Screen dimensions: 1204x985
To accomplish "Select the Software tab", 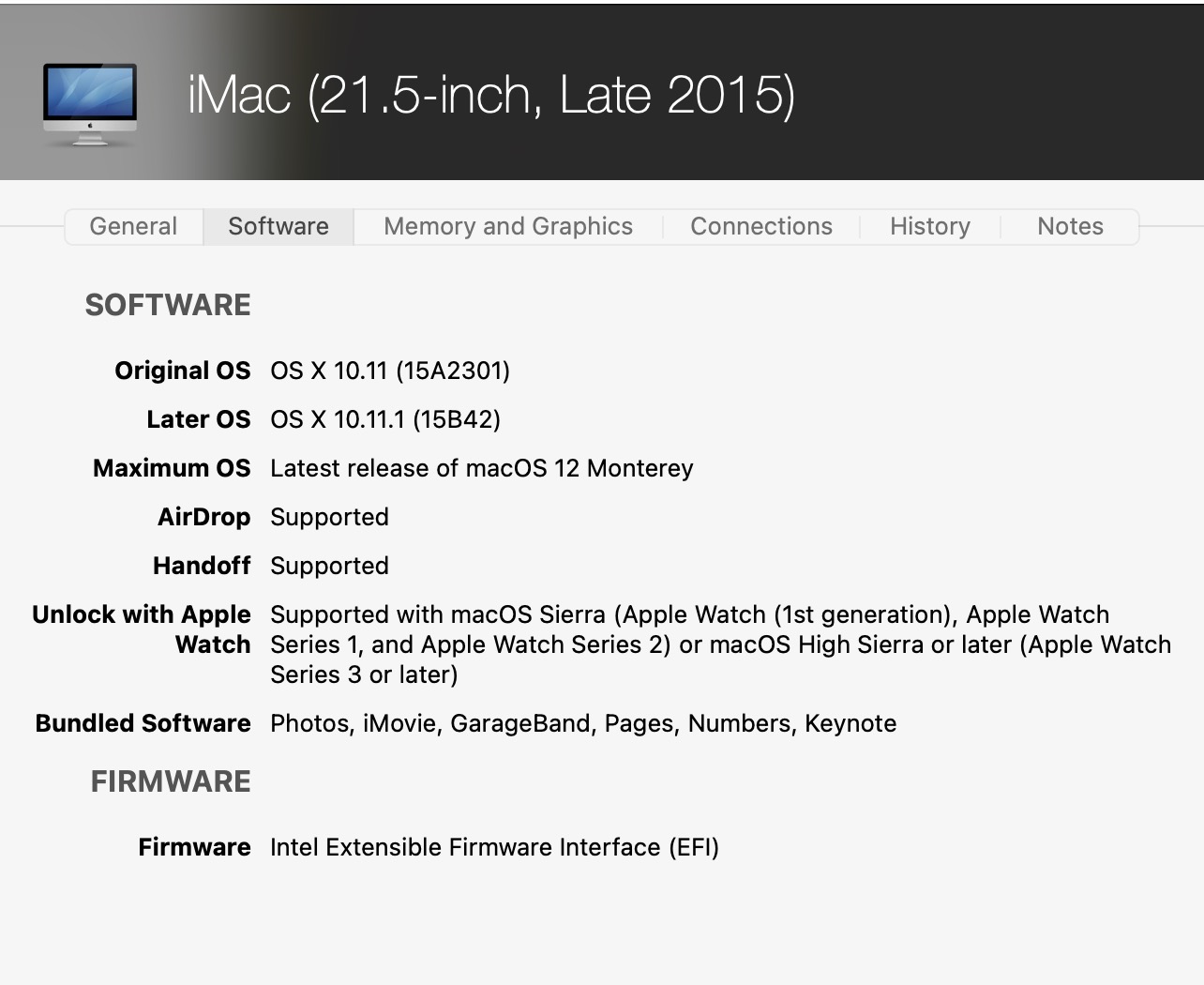I will pyautogui.click(x=278, y=226).
